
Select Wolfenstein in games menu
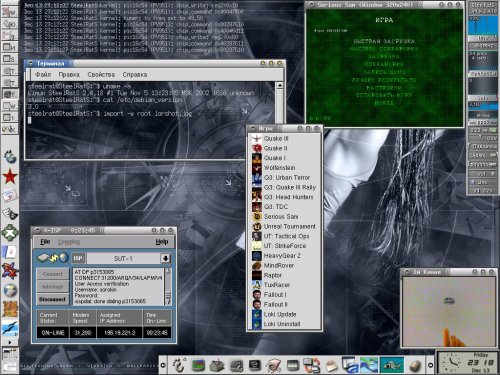tap(284, 168)
